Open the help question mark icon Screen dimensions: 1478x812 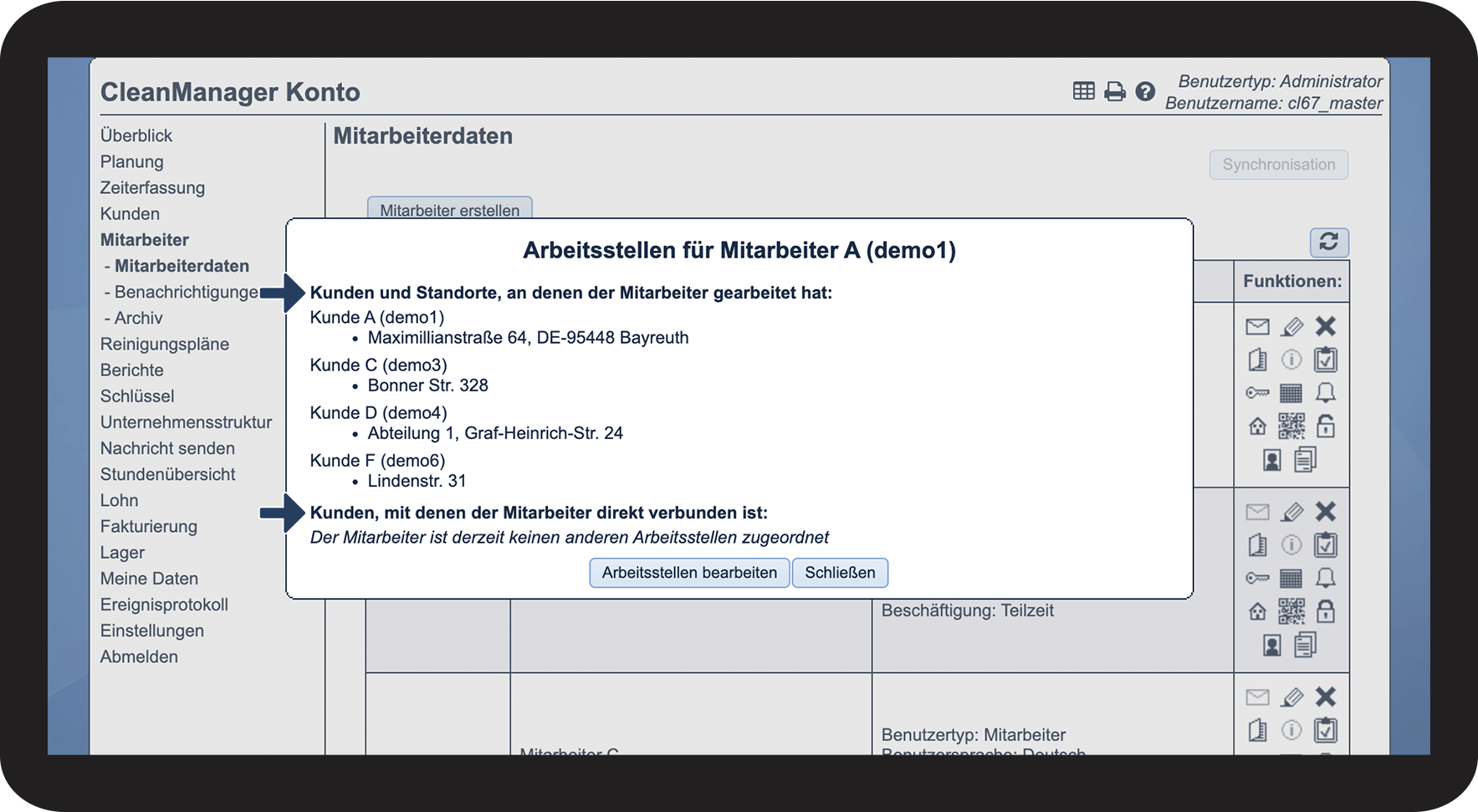pos(1145,92)
